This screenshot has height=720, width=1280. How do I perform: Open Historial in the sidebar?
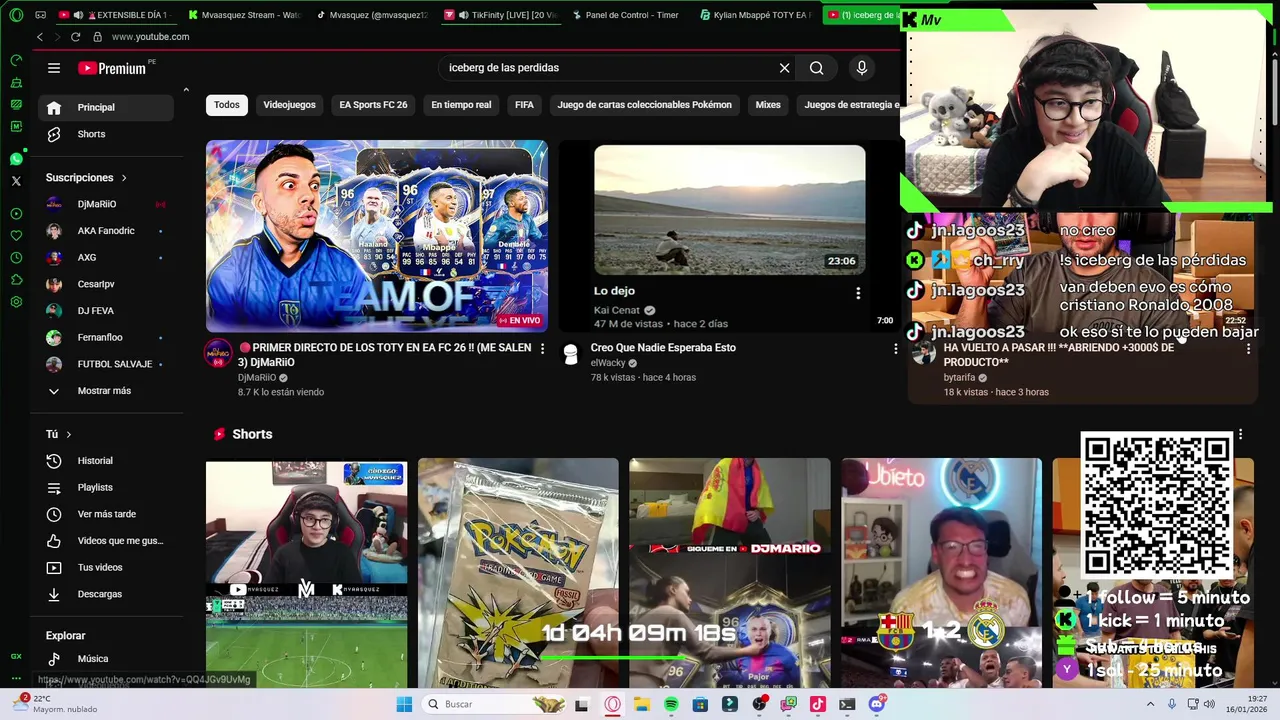(106, 461)
